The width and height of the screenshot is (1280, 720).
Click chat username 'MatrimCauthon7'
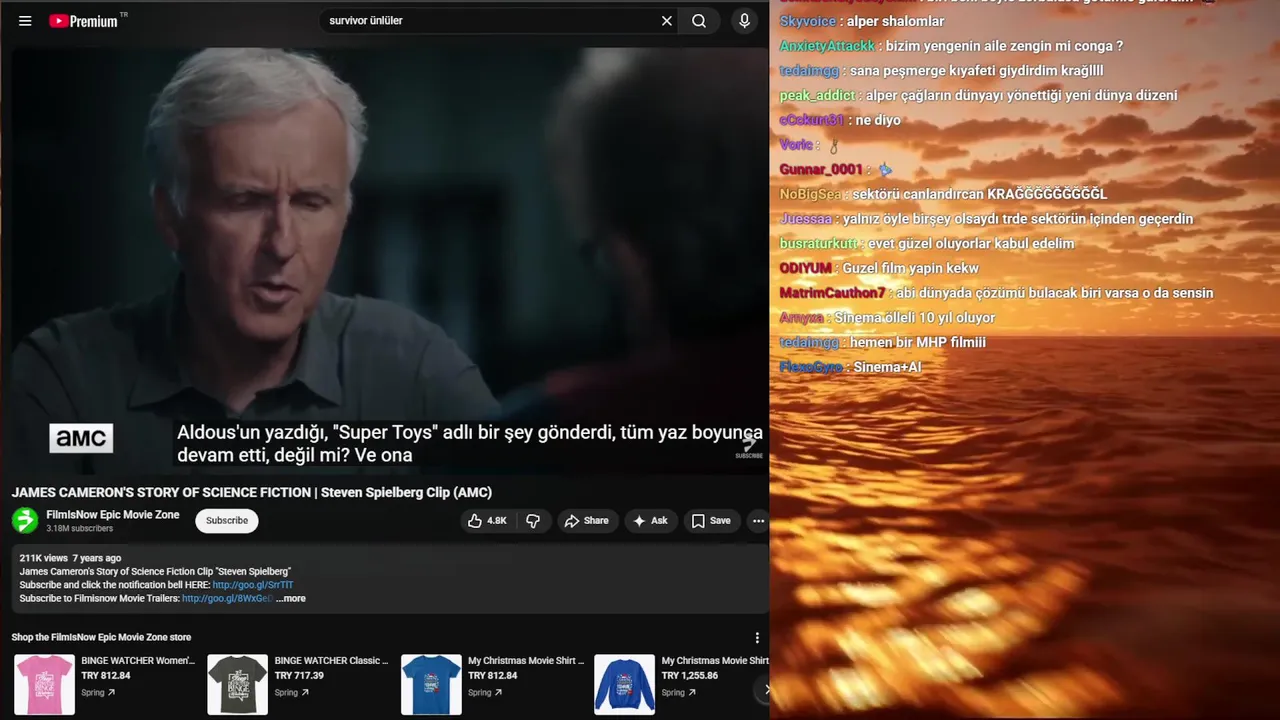pos(832,293)
